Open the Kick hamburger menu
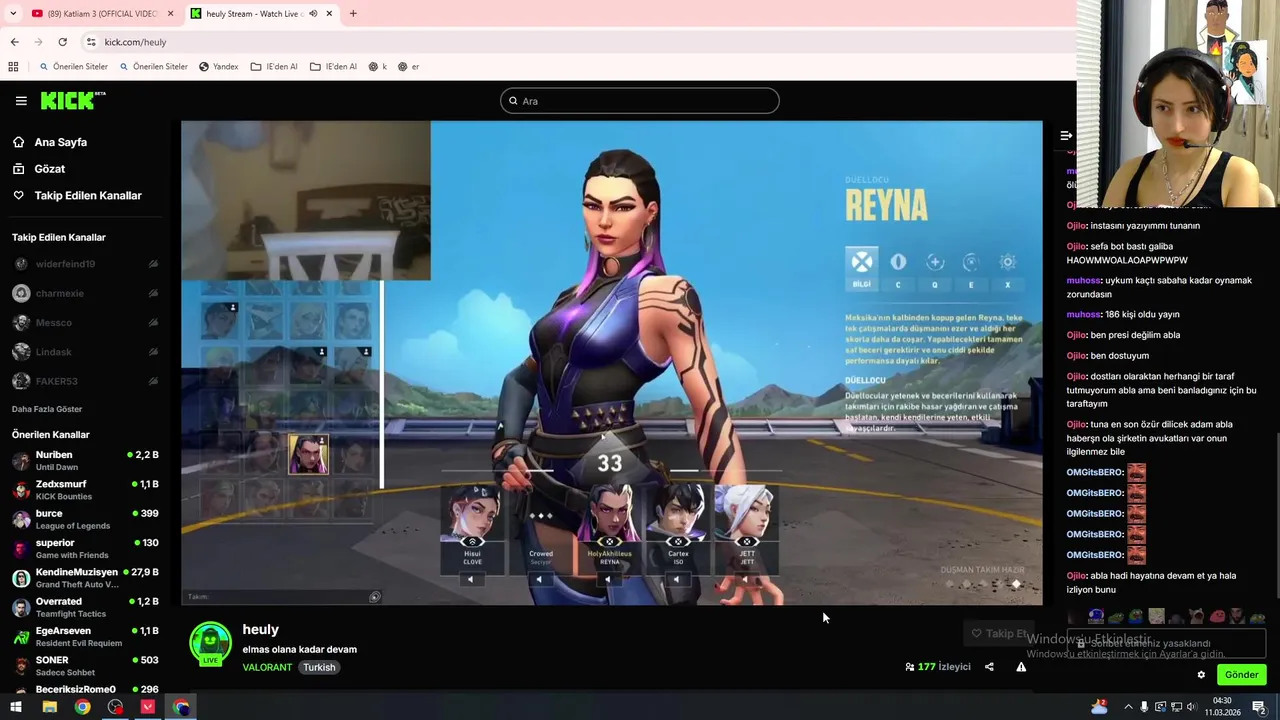 (21, 101)
